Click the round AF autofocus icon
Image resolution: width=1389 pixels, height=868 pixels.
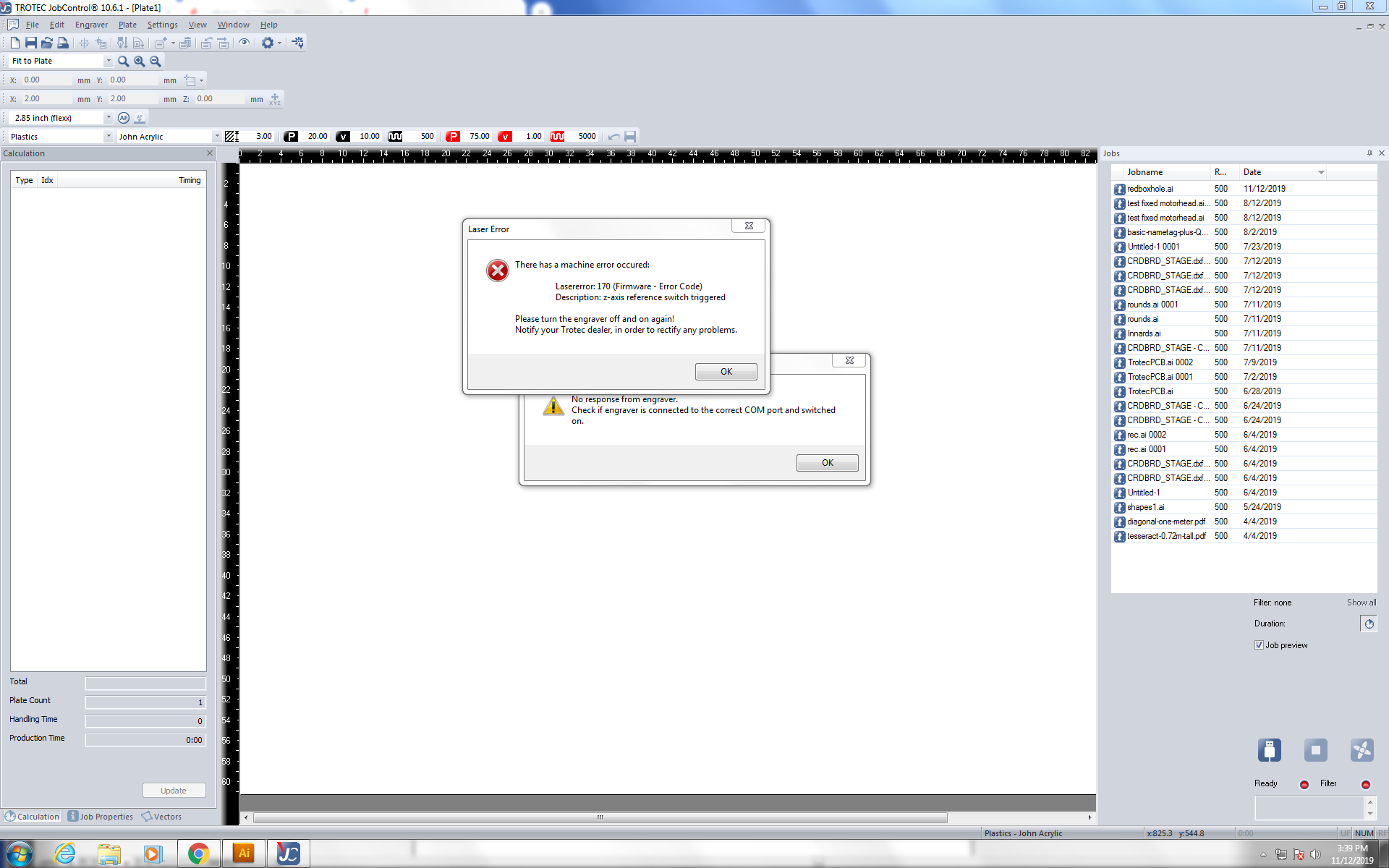(124, 118)
